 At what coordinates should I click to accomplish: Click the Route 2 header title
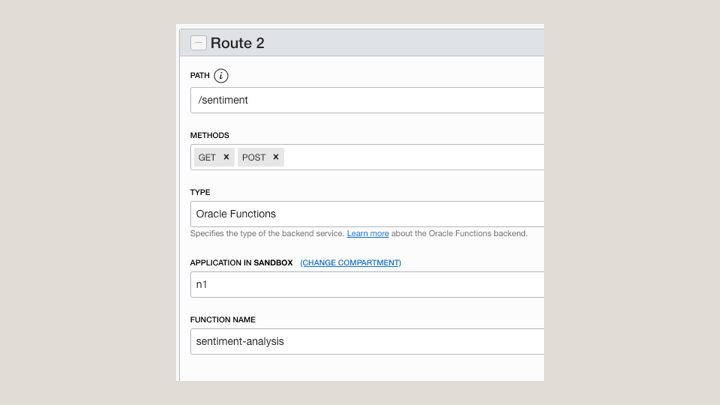237,43
